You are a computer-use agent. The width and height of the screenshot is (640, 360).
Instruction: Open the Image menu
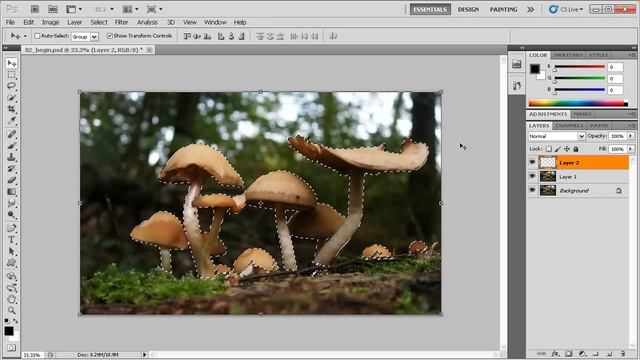[51, 22]
